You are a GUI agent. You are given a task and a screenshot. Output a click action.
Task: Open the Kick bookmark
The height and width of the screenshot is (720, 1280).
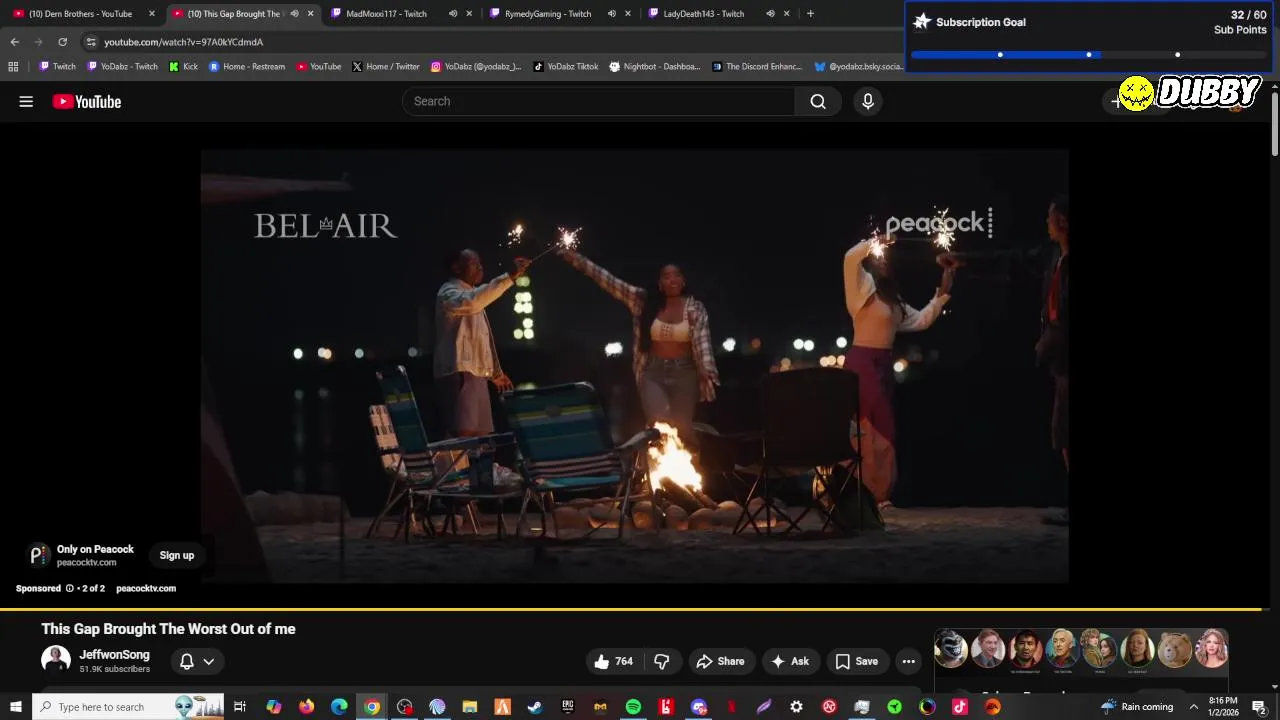pyautogui.click(x=183, y=67)
